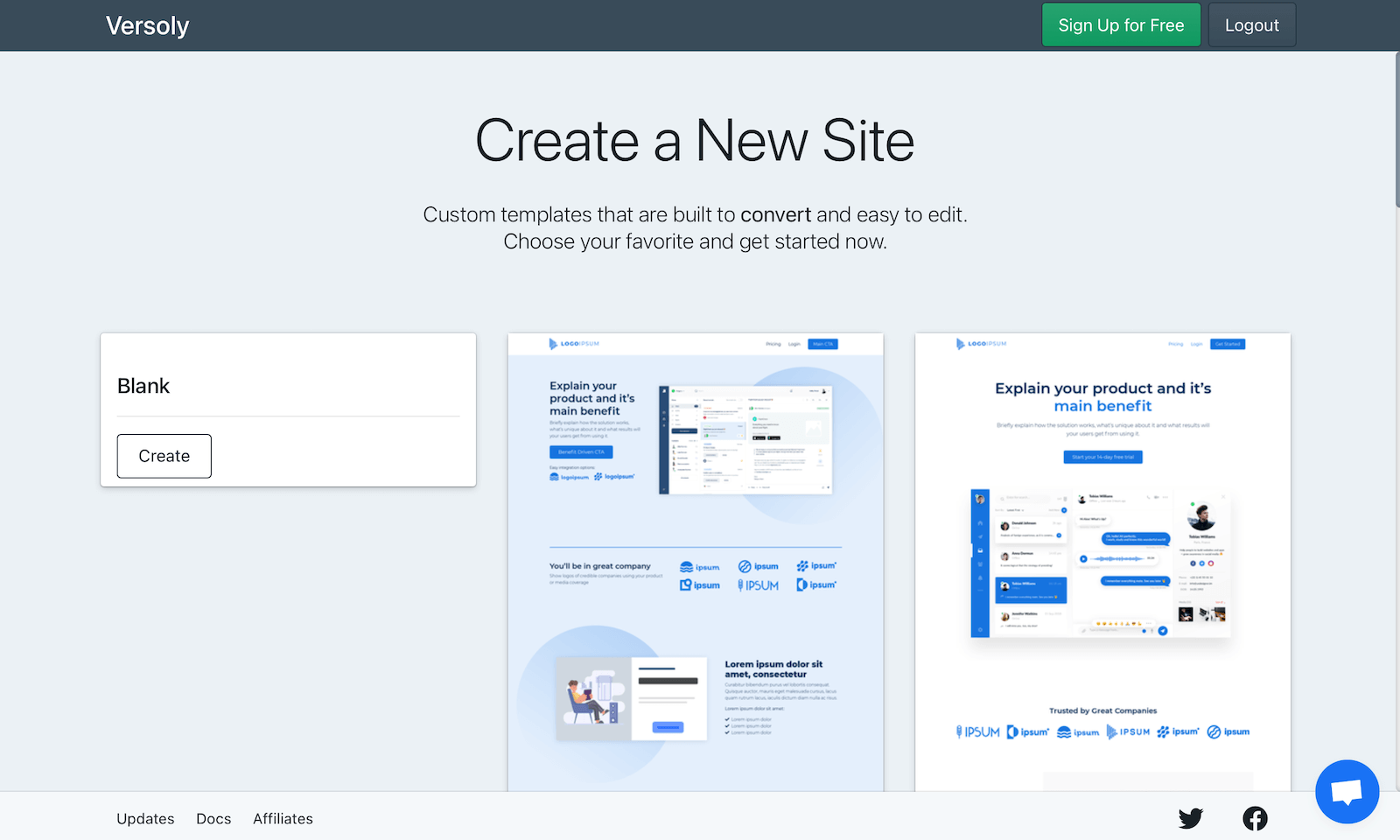Create a Blank site

(164, 456)
